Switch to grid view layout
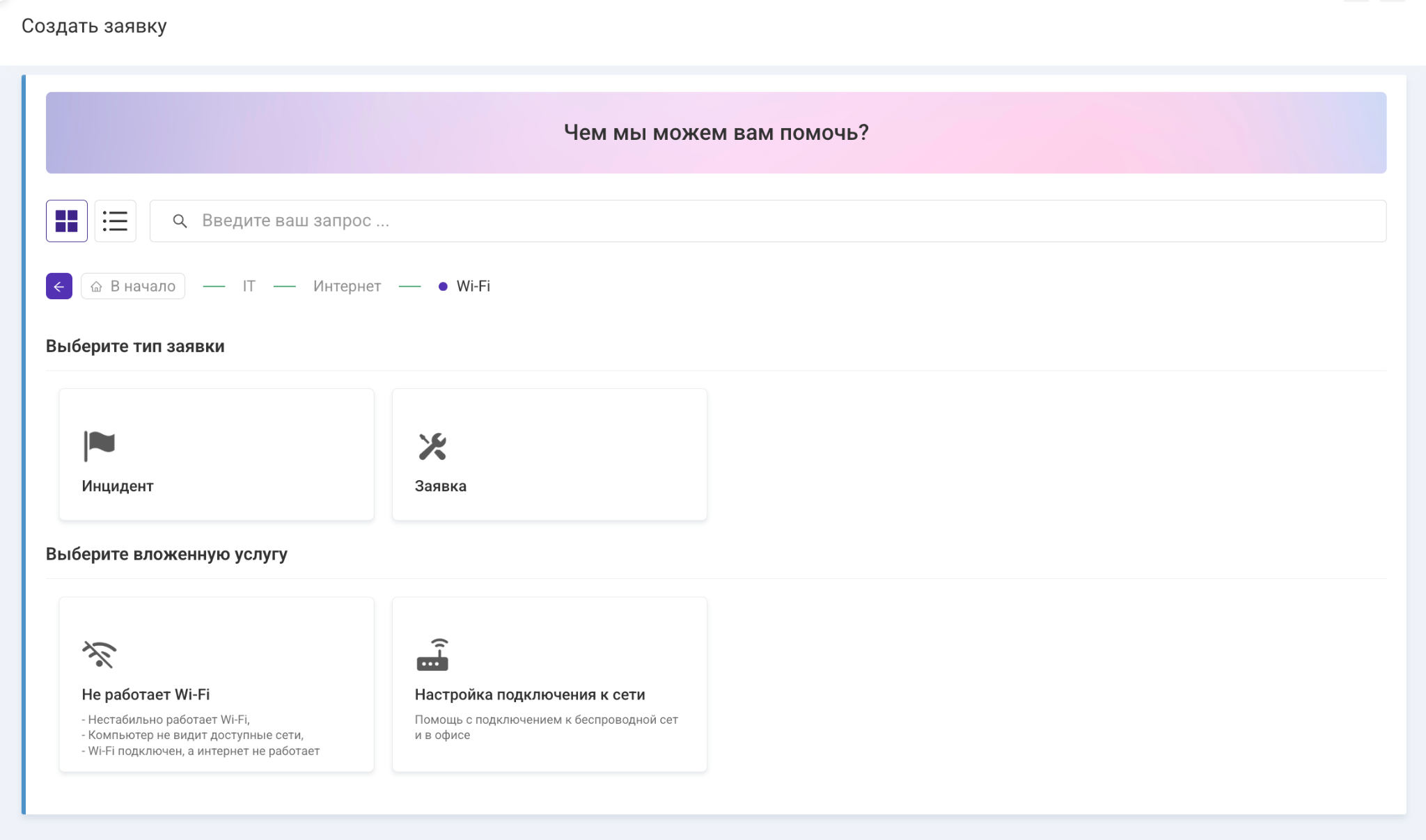1426x840 pixels. (x=67, y=221)
